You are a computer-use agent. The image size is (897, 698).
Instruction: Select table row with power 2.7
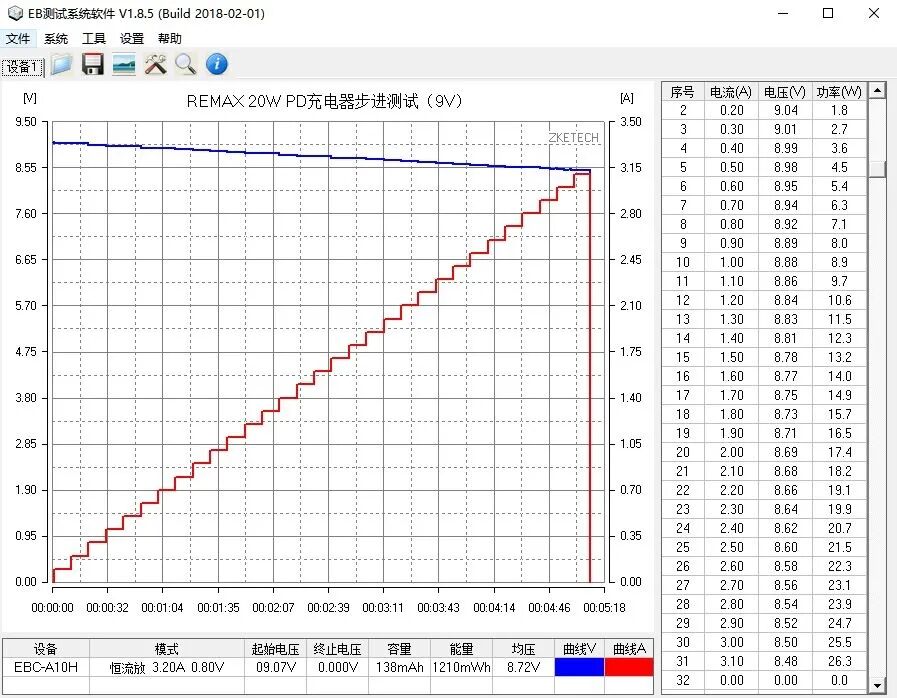click(764, 129)
